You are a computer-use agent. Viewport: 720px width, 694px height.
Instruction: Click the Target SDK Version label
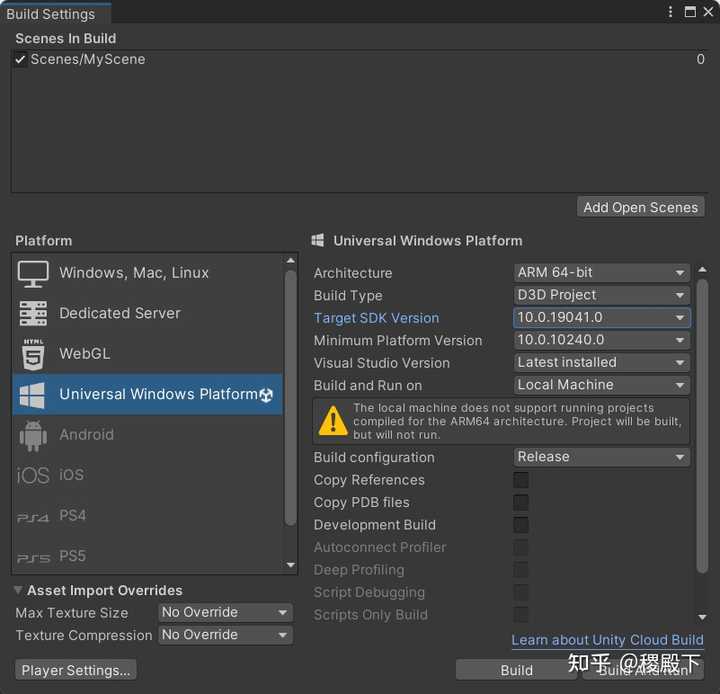(x=377, y=318)
